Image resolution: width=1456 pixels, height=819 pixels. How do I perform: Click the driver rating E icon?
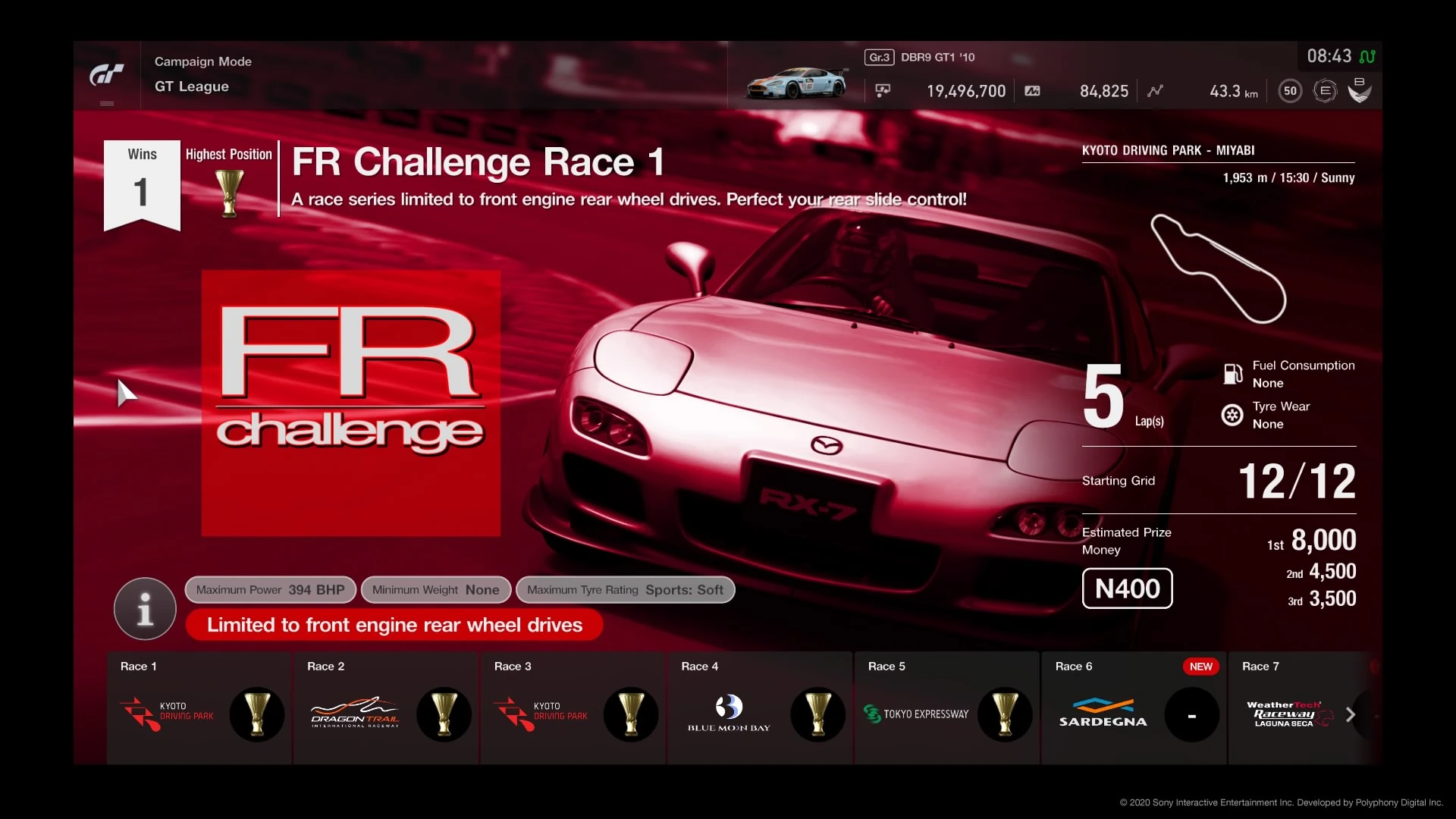click(x=1325, y=91)
